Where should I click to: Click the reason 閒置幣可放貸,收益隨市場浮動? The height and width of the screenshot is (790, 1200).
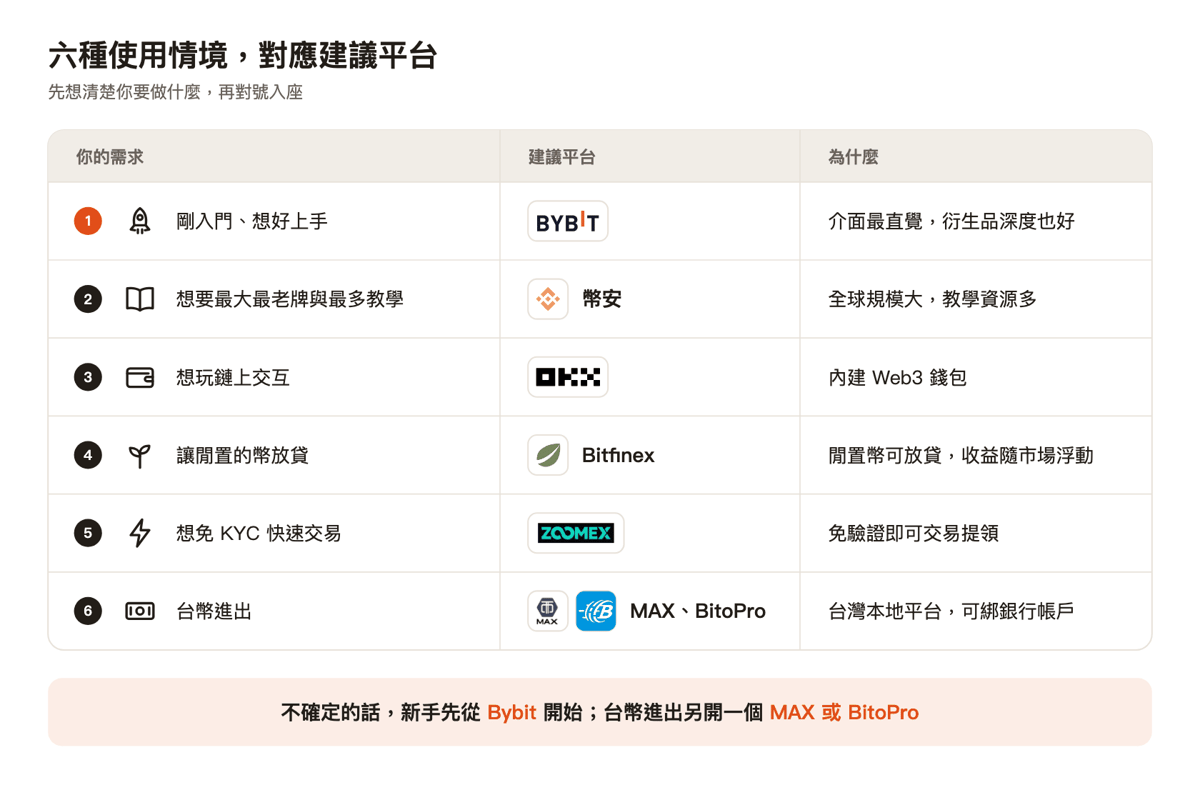961,455
